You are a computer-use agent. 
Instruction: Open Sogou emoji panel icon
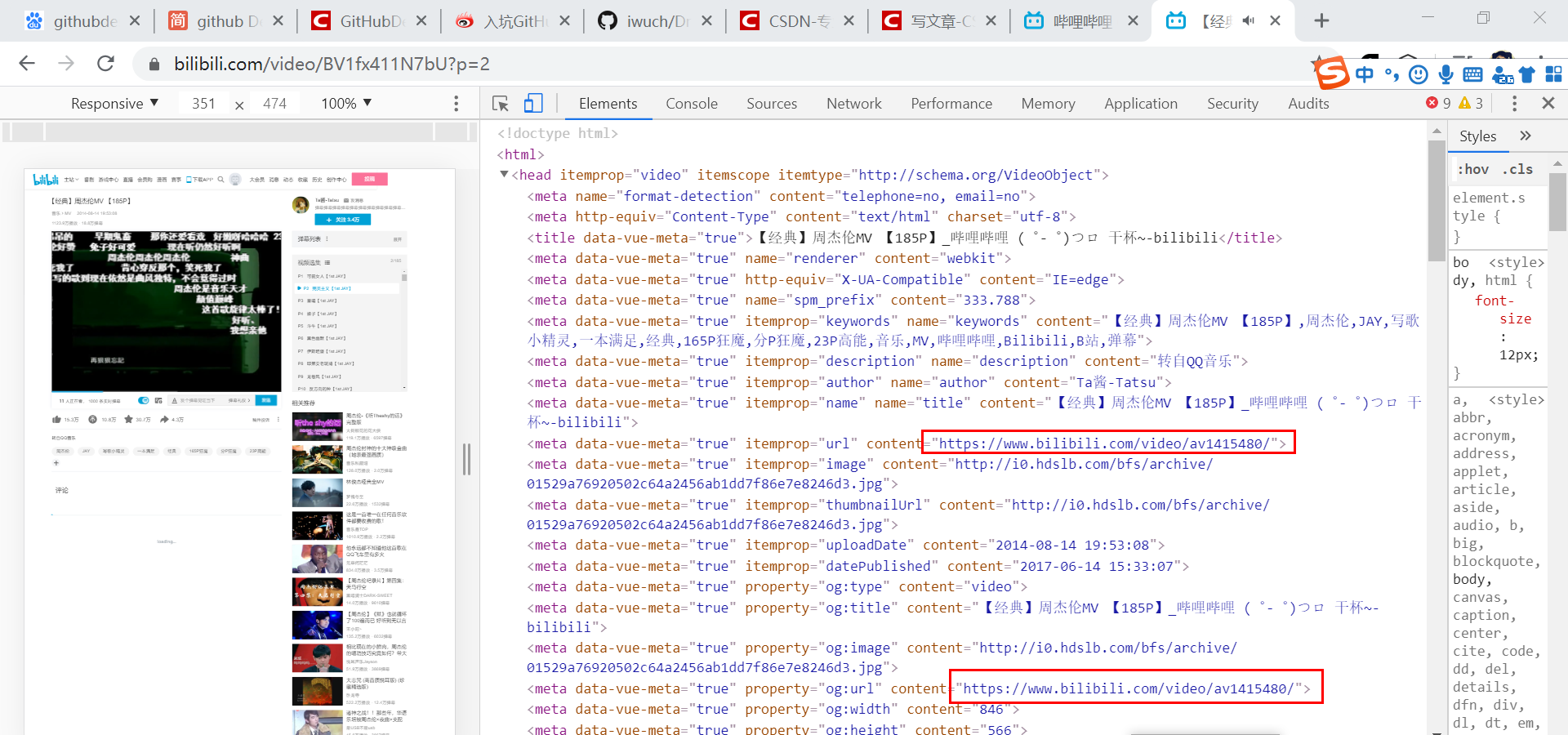pyautogui.click(x=1418, y=74)
